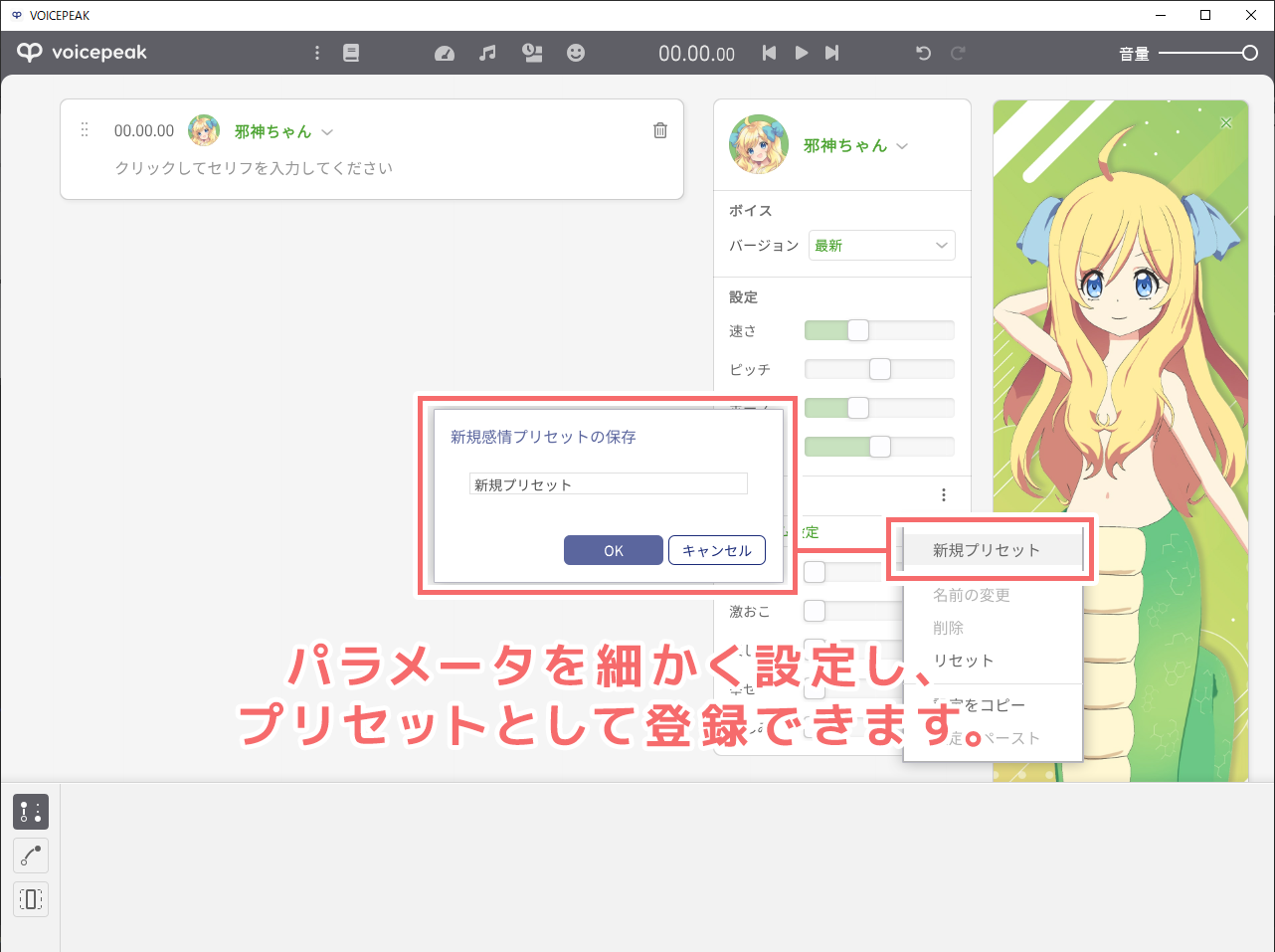Play the audio

tap(801, 53)
